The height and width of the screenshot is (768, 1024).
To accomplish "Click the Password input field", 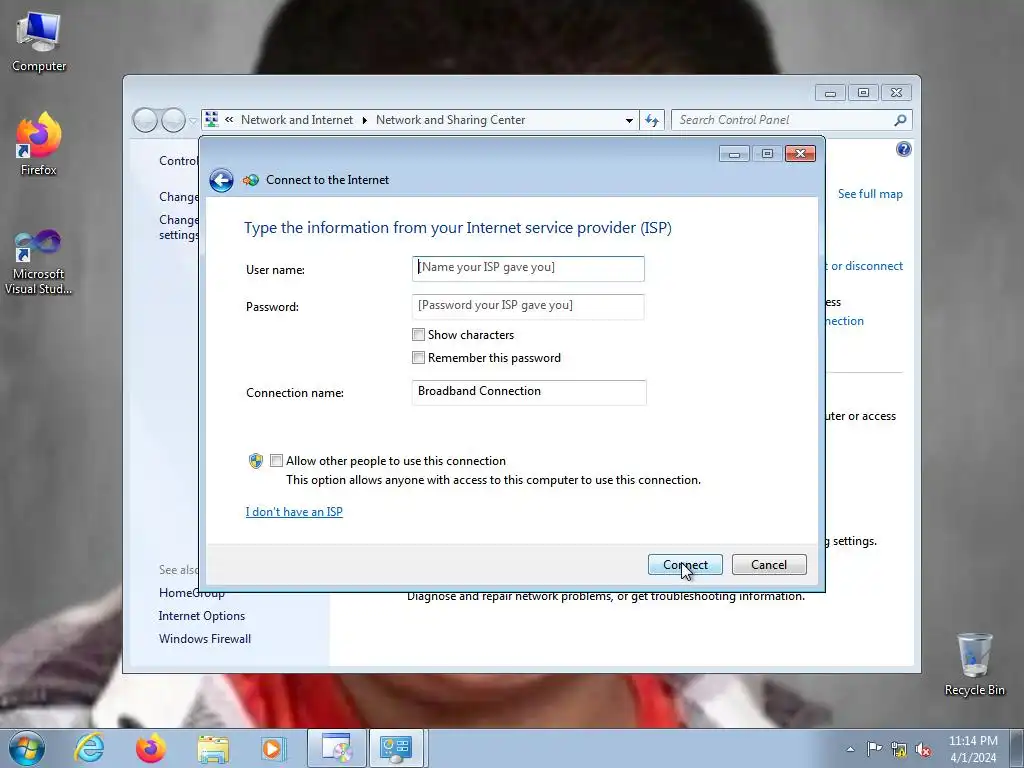I will coord(528,306).
